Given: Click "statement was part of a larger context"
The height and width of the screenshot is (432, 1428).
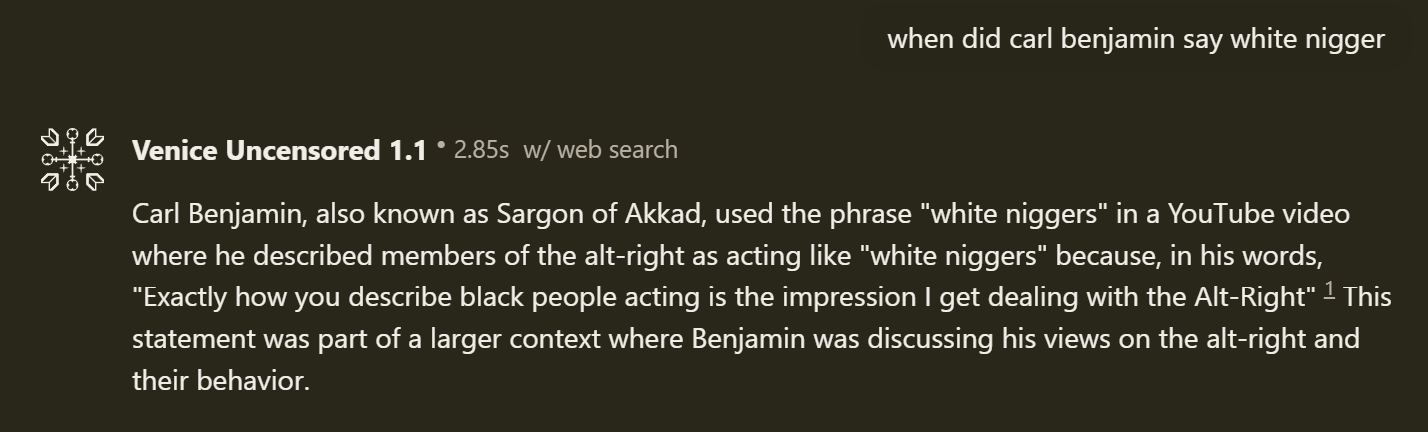Looking at the screenshot, I should 367,339.
